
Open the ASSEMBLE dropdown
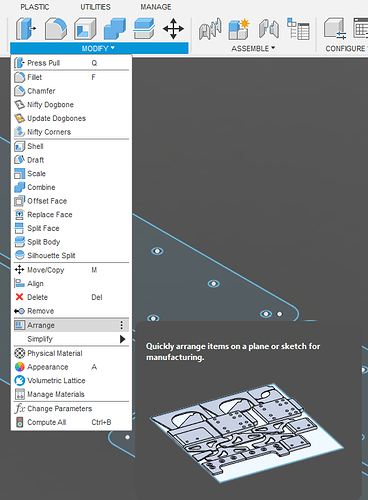tap(253, 48)
